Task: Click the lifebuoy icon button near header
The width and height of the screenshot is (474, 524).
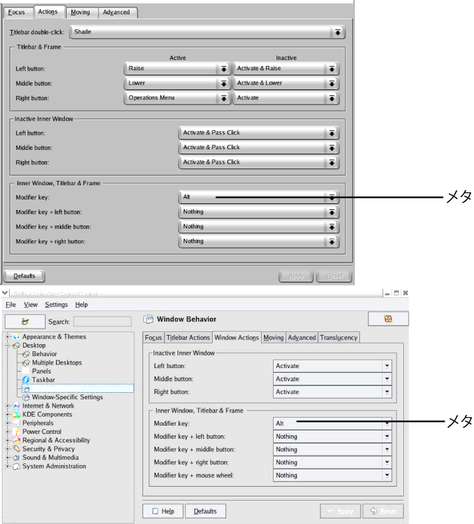Action: (388, 319)
